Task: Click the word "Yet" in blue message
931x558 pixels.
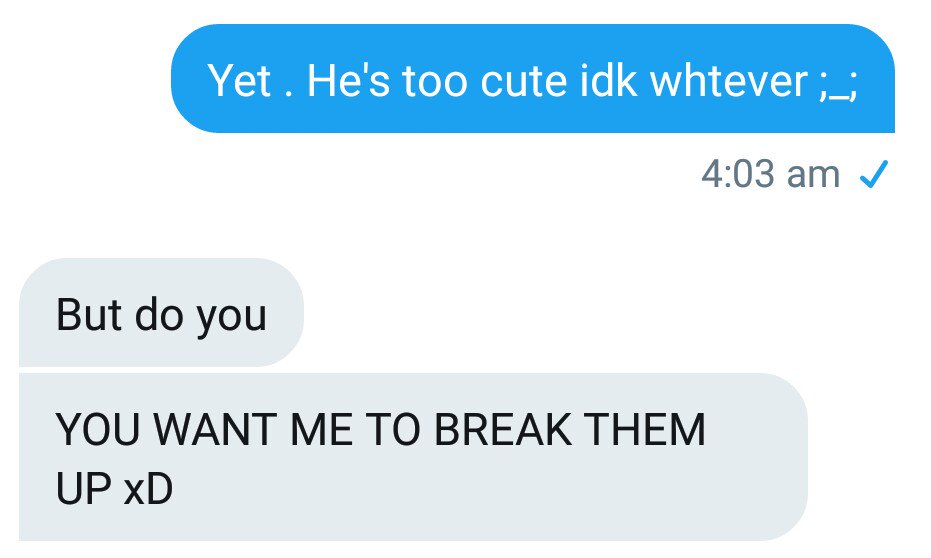Action: click(240, 81)
